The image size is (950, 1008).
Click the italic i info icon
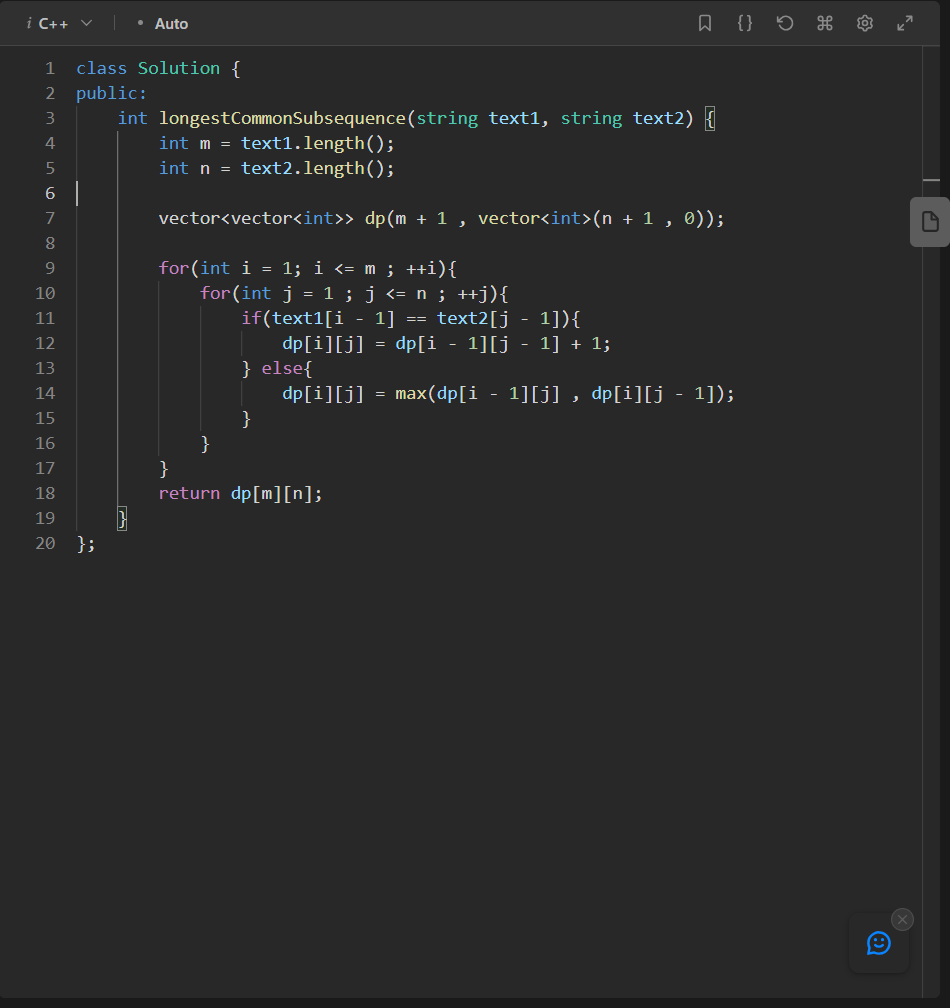(x=29, y=24)
